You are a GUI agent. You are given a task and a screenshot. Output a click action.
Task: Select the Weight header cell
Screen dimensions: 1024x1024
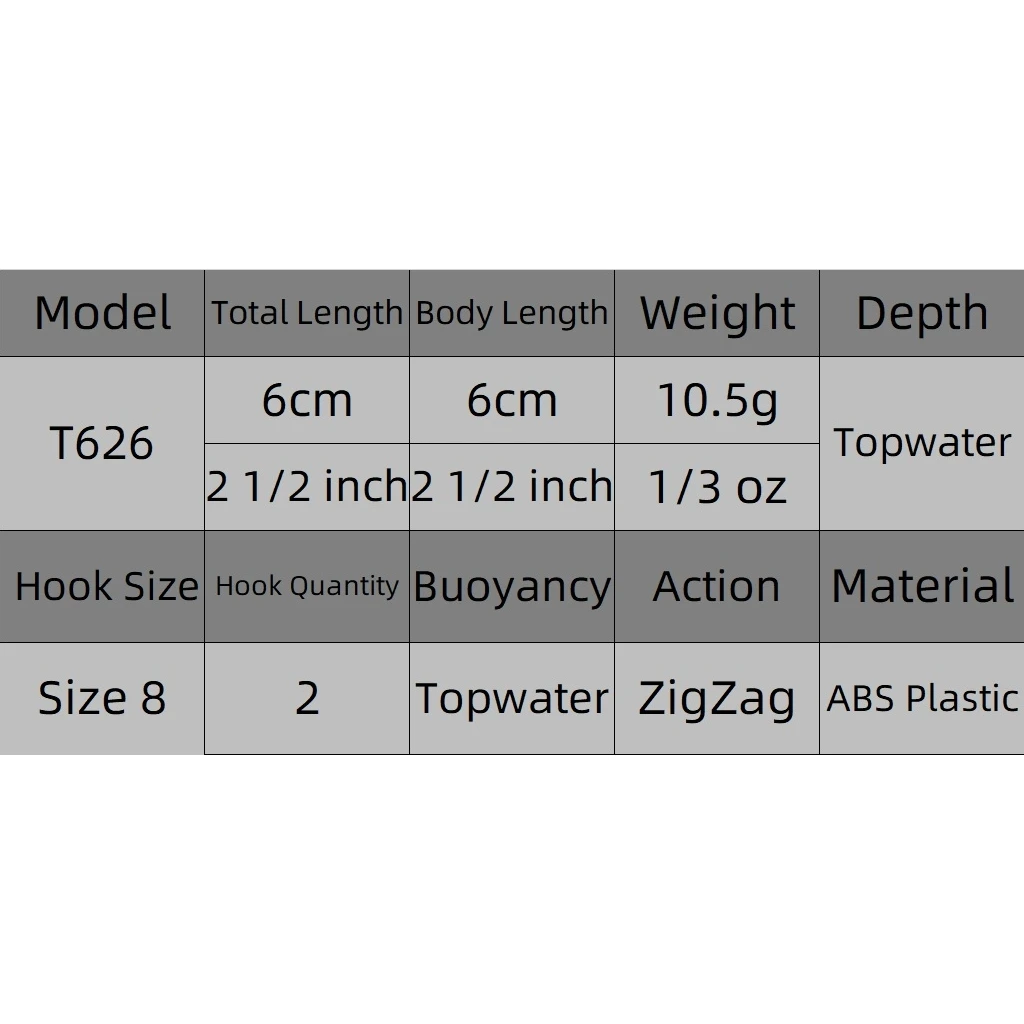click(717, 314)
